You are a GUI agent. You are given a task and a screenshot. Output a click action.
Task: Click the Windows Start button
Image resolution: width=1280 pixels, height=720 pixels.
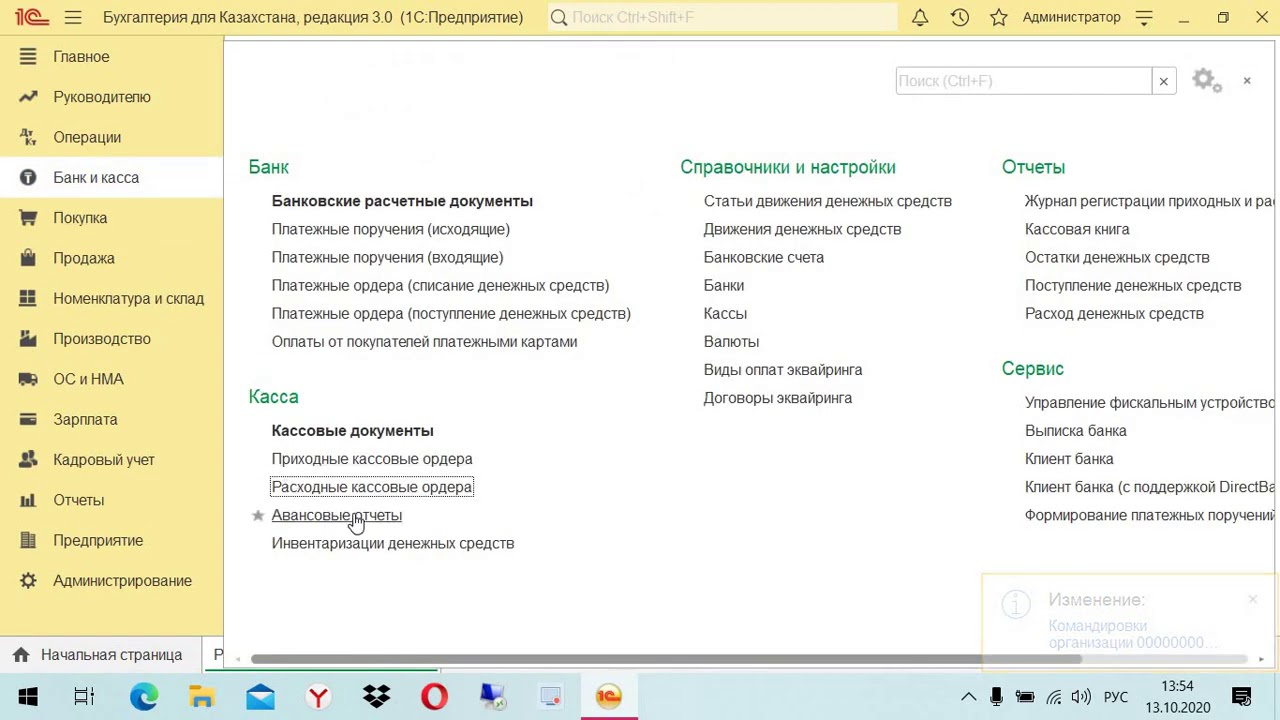point(27,697)
